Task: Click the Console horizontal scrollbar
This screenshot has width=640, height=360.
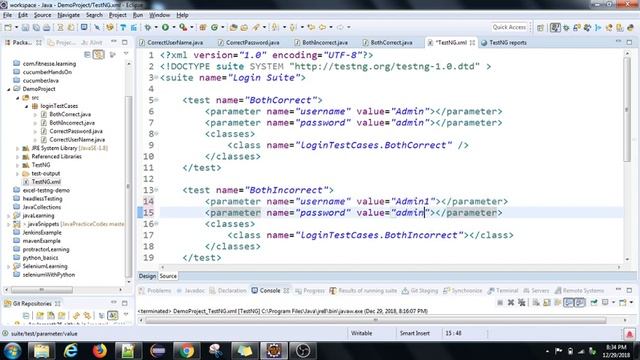Action: click(x=376, y=320)
